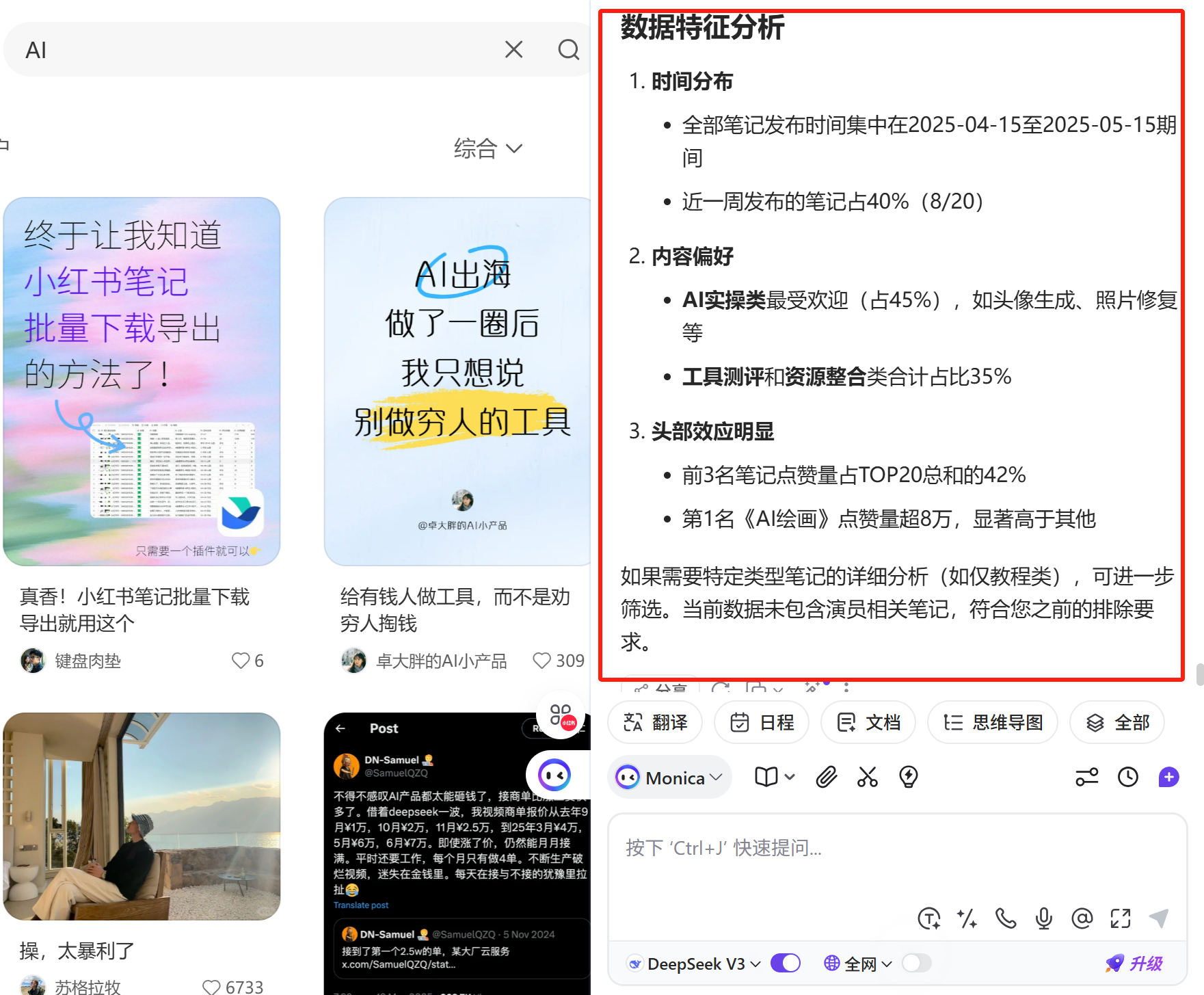The height and width of the screenshot is (995, 1204).
Task: Start a screenshot with the scissors icon
Action: (868, 777)
